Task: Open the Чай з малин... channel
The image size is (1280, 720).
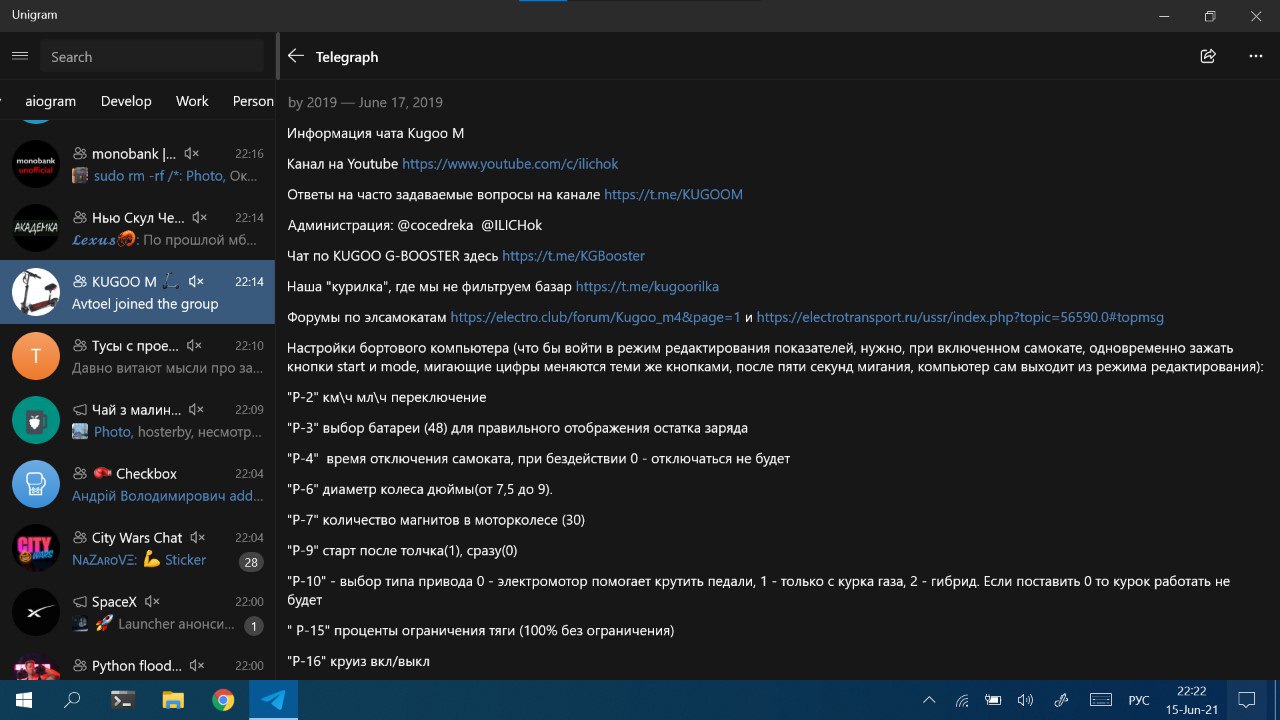Action: [138, 420]
